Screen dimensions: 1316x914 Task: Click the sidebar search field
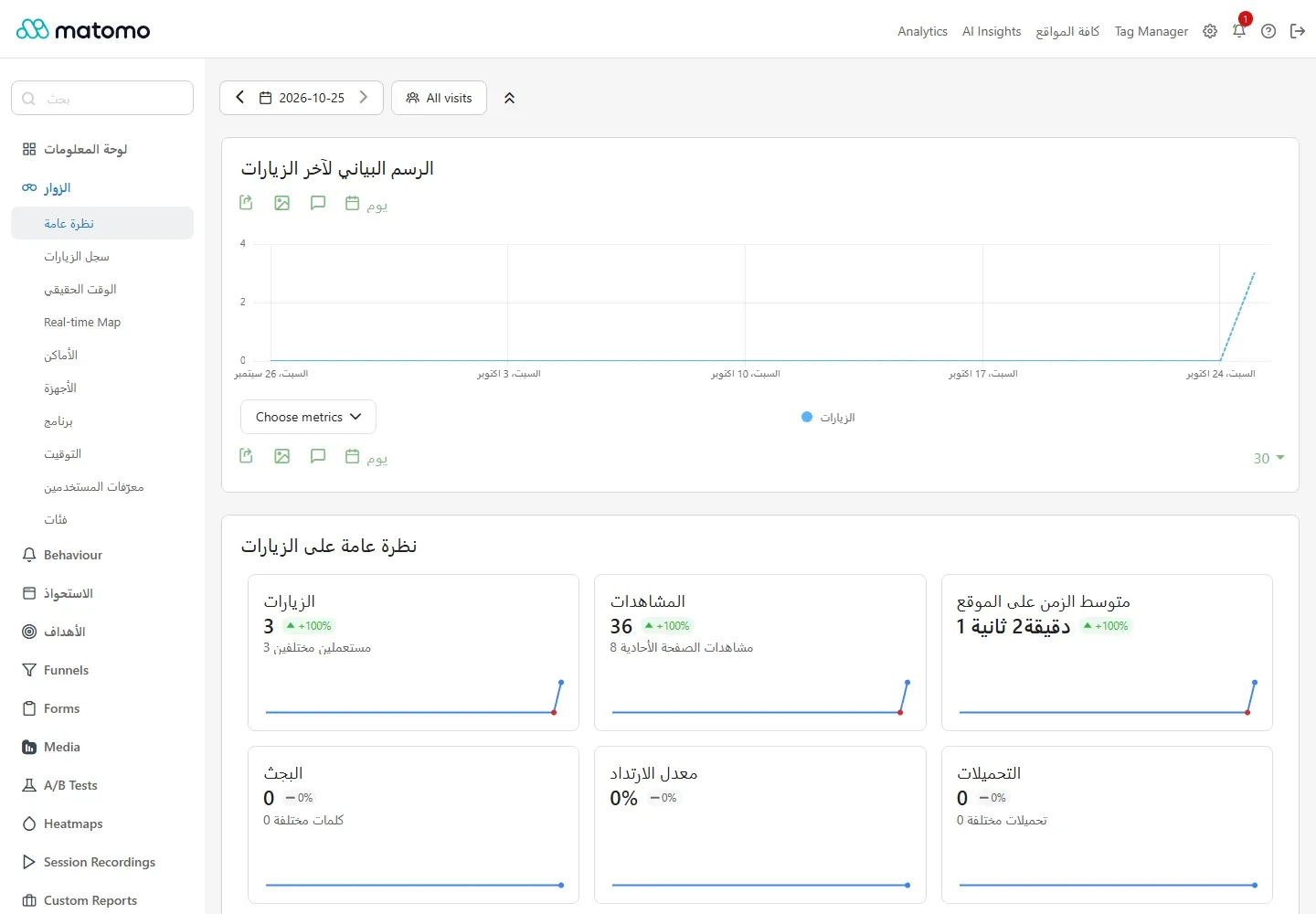[x=102, y=98]
